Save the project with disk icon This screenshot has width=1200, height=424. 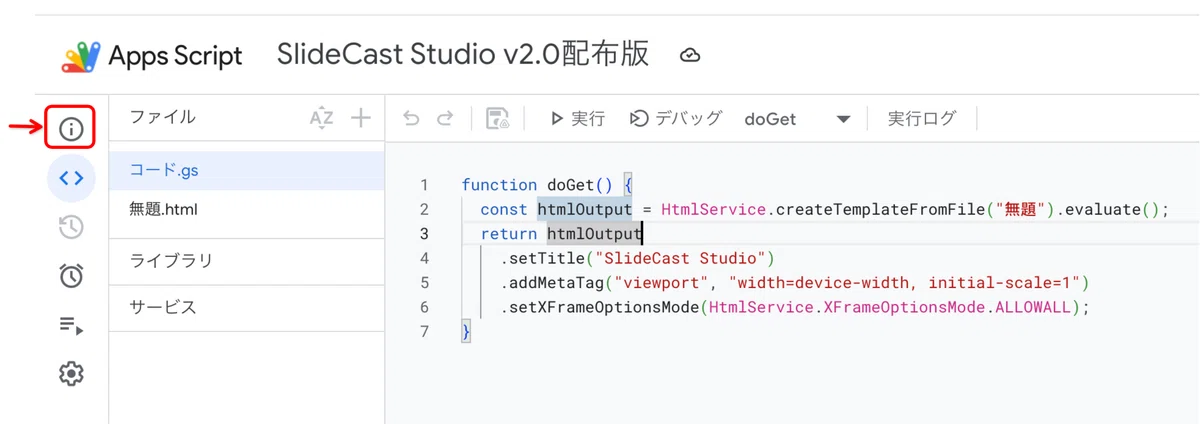[x=498, y=119]
